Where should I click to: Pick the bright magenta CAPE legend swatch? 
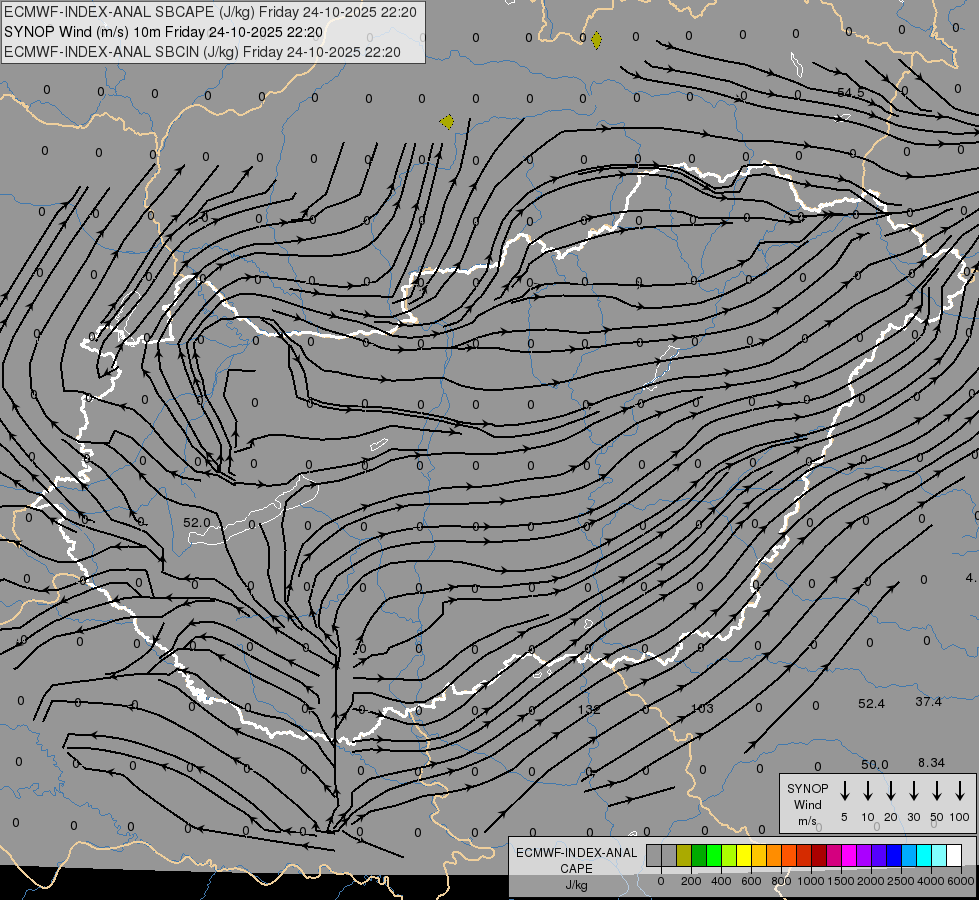849,855
